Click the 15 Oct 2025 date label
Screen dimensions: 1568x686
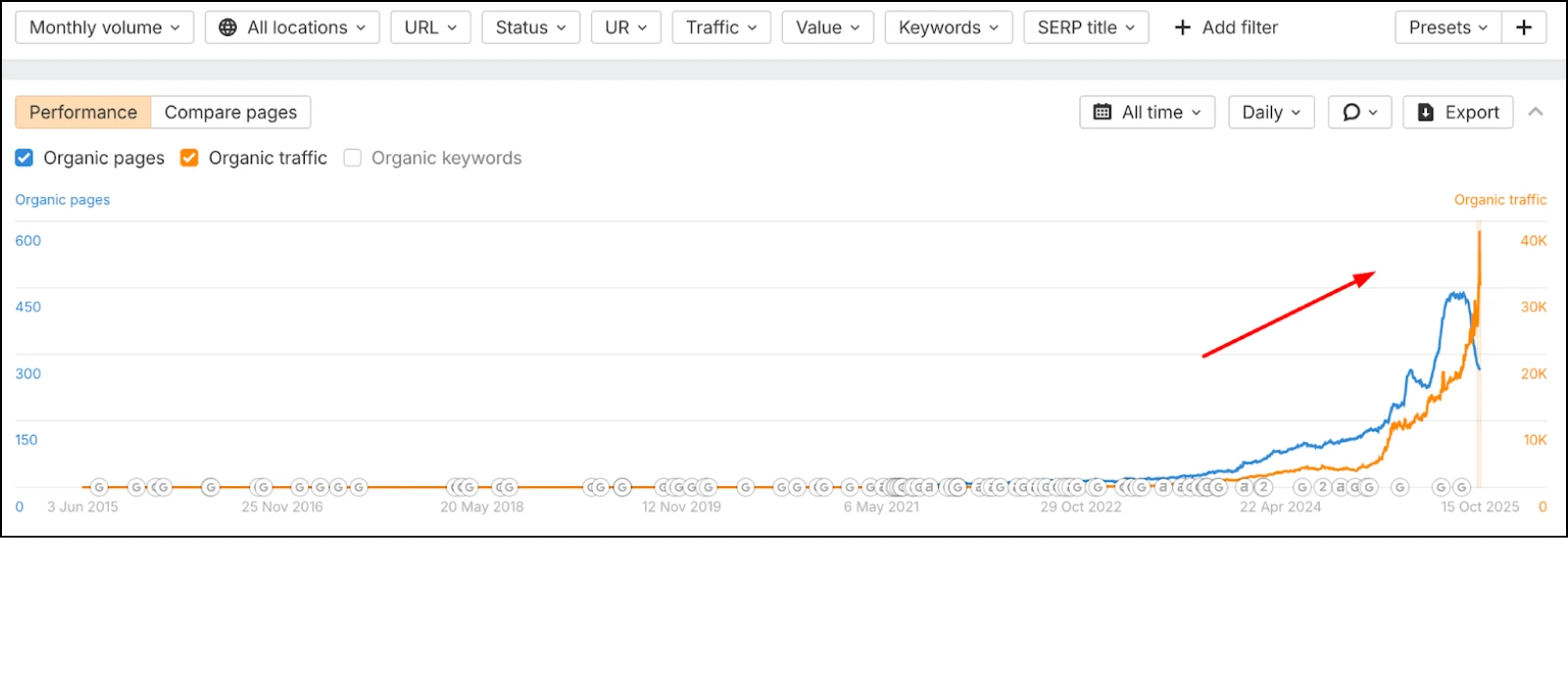point(1480,508)
